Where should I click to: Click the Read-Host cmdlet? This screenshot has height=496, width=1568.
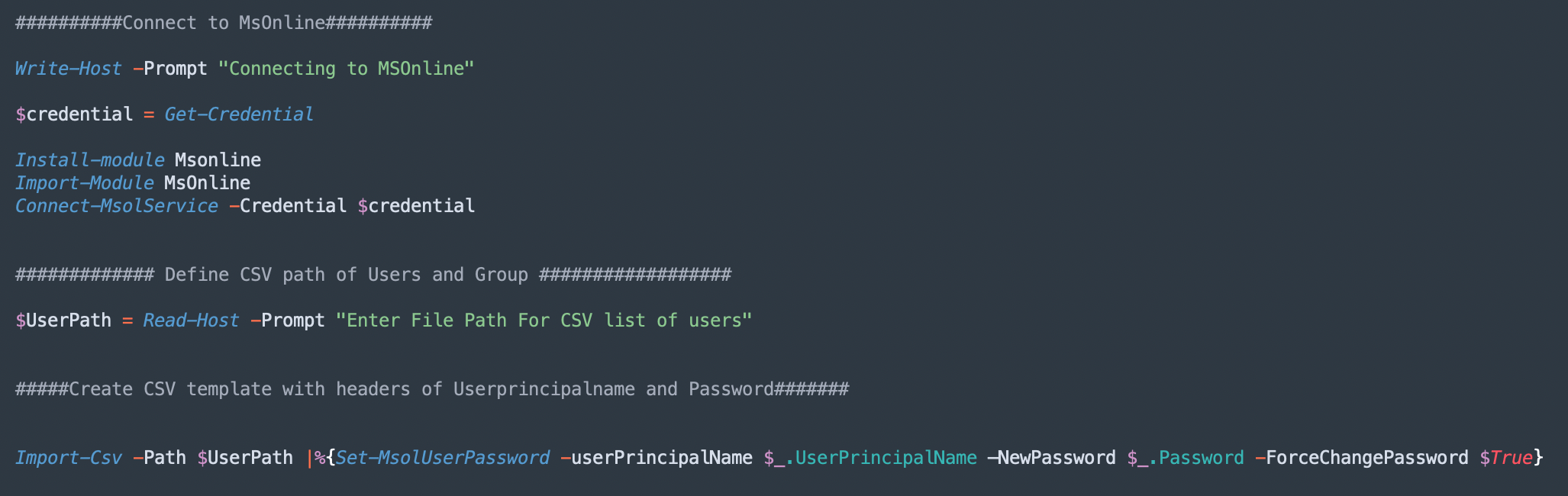(191, 320)
